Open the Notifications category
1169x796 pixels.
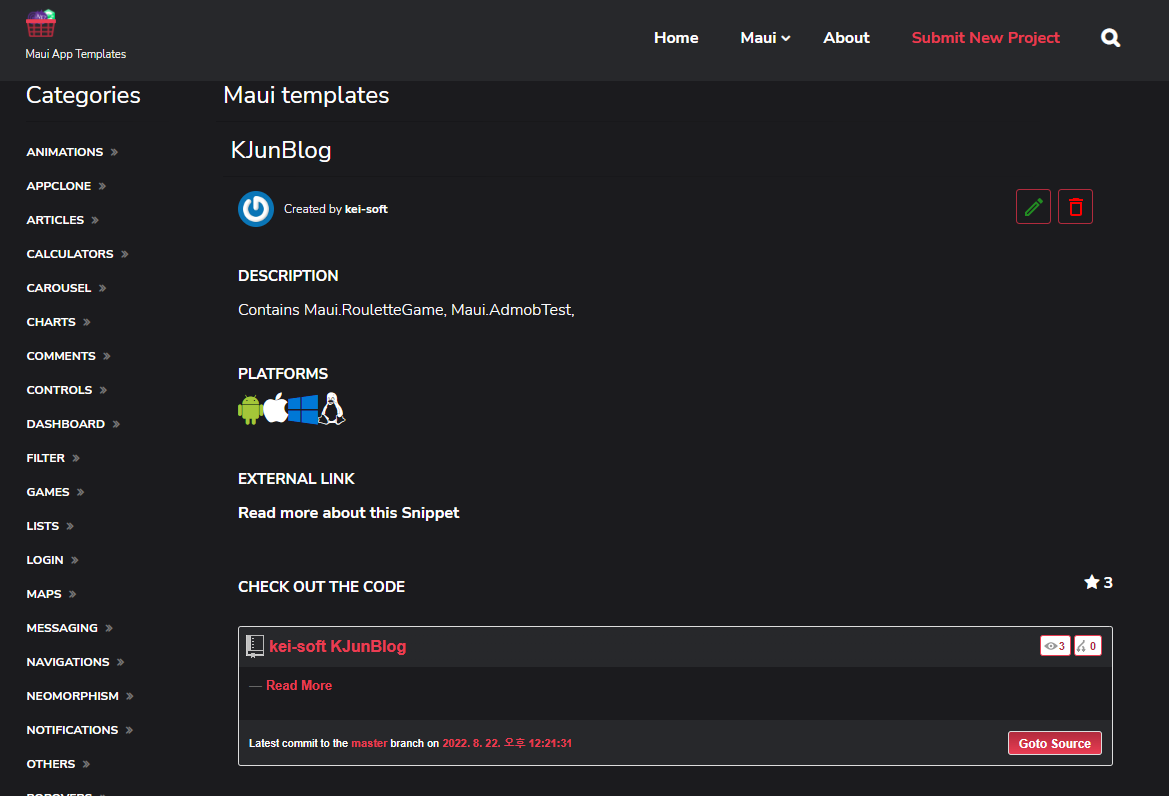tap(80, 730)
